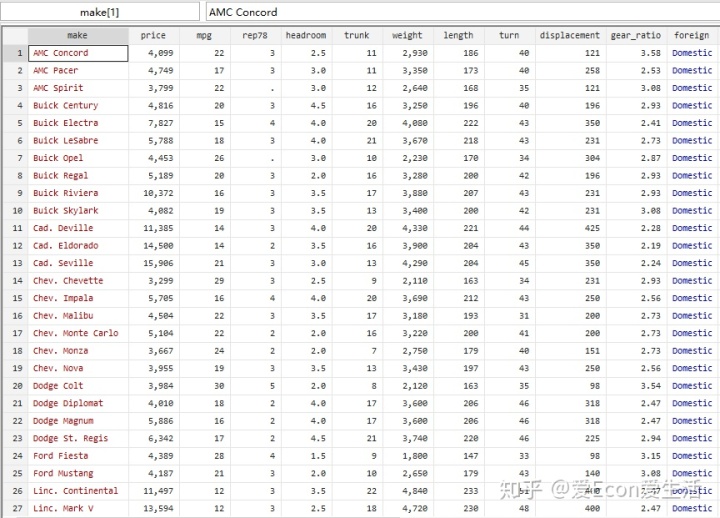Click headroom 1.5 for Ford Fiesta
The height and width of the screenshot is (518, 720).
point(307,456)
